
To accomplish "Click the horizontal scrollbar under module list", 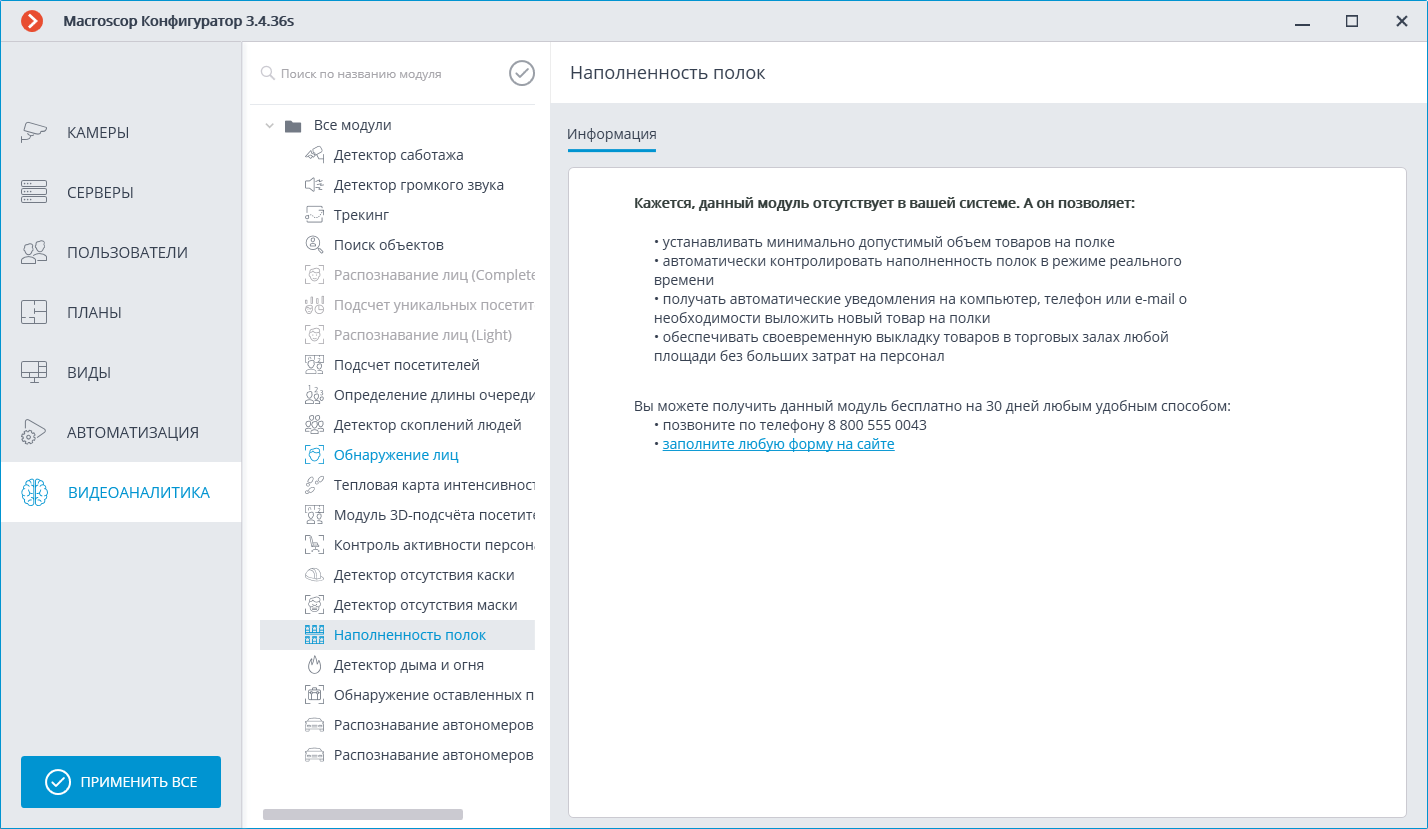I will pyautogui.click(x=363, y=814).
